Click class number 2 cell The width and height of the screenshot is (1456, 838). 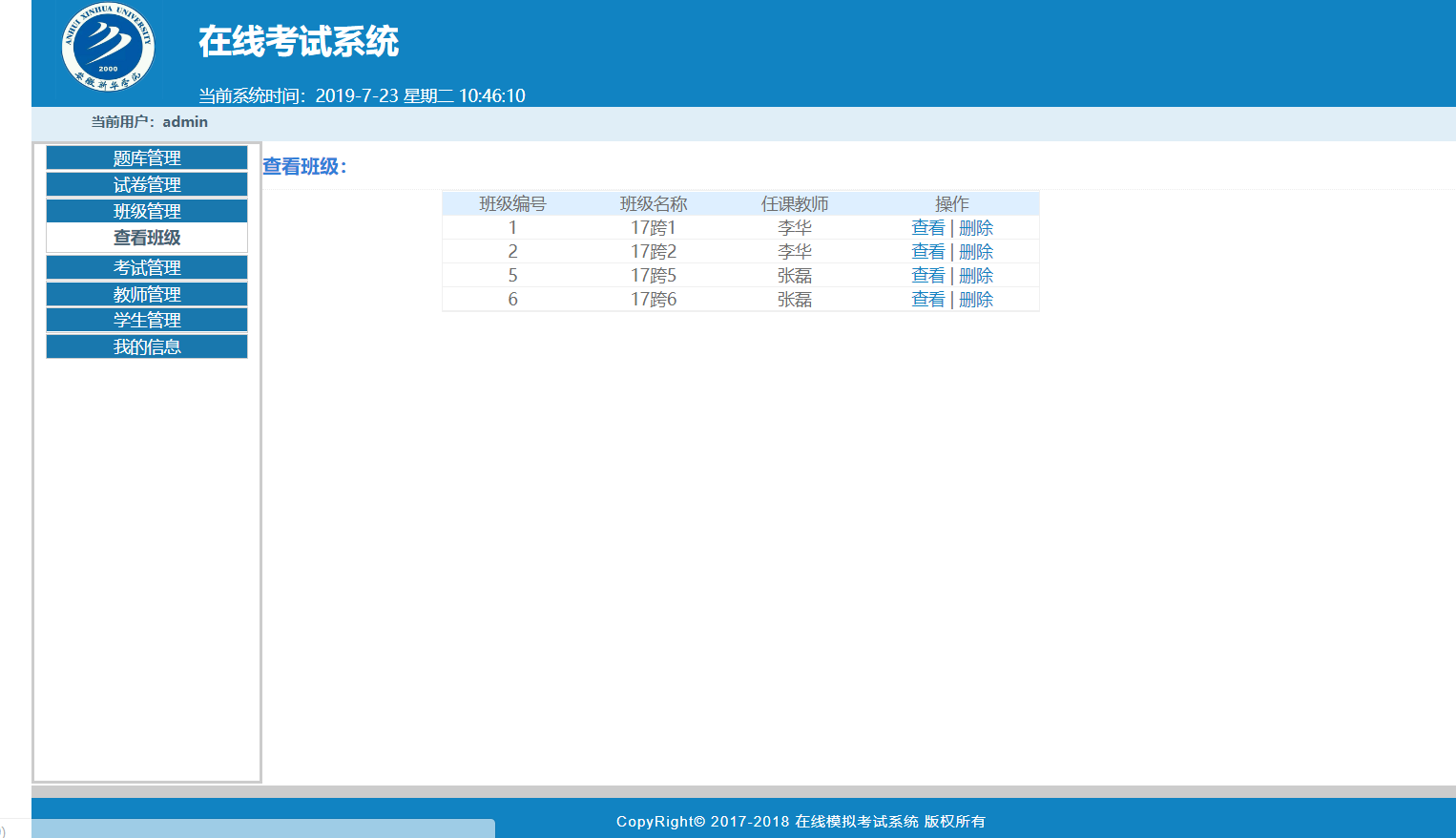512,252
